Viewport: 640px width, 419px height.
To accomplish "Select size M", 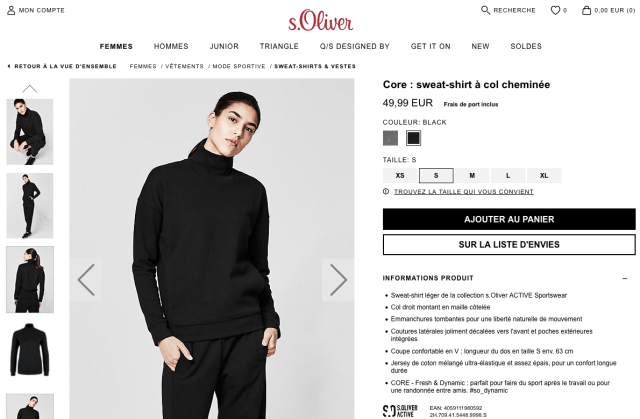I will 472,175.
